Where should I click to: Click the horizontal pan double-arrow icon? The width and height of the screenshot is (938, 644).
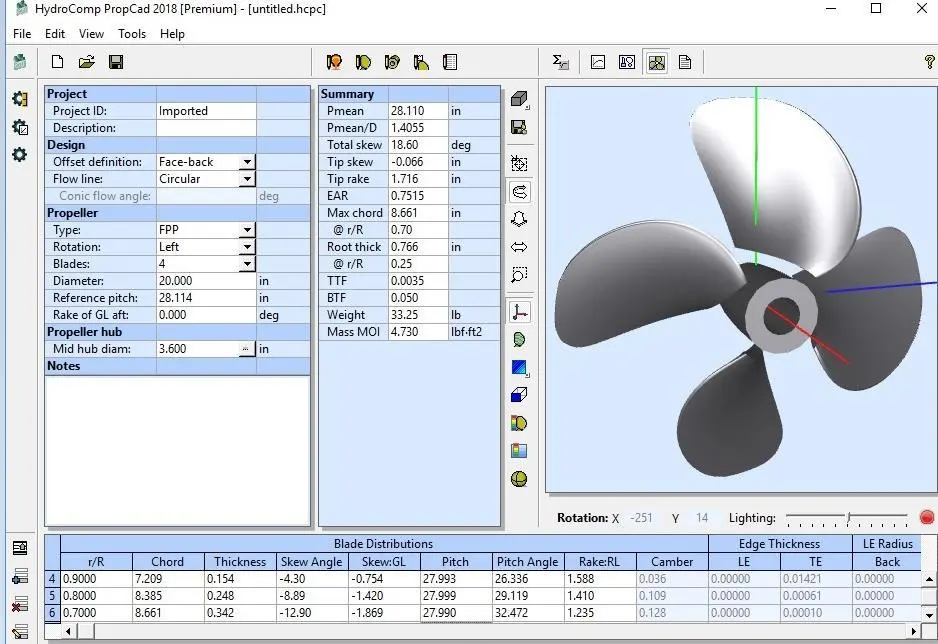[519, 247]
